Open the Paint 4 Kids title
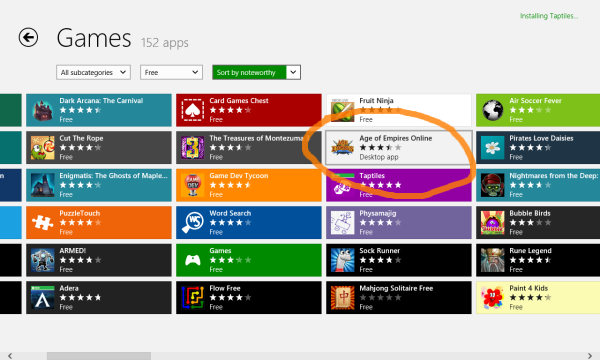Viewport: 600px width, 360px height. (x=528, y=288)
